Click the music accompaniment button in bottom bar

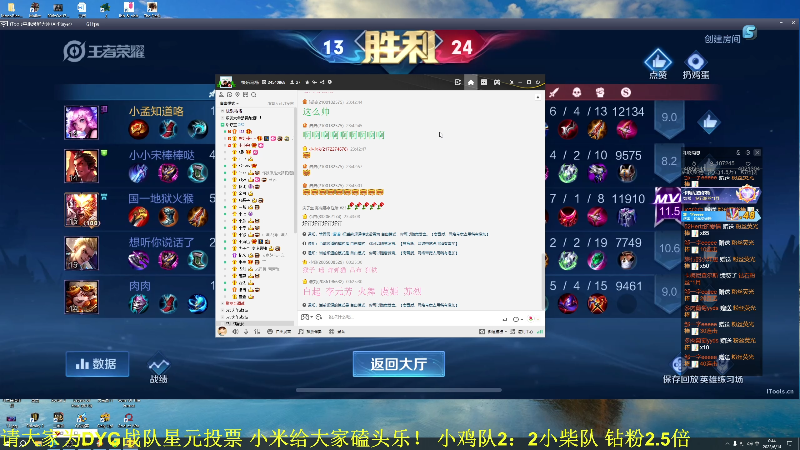coord(309,332)
